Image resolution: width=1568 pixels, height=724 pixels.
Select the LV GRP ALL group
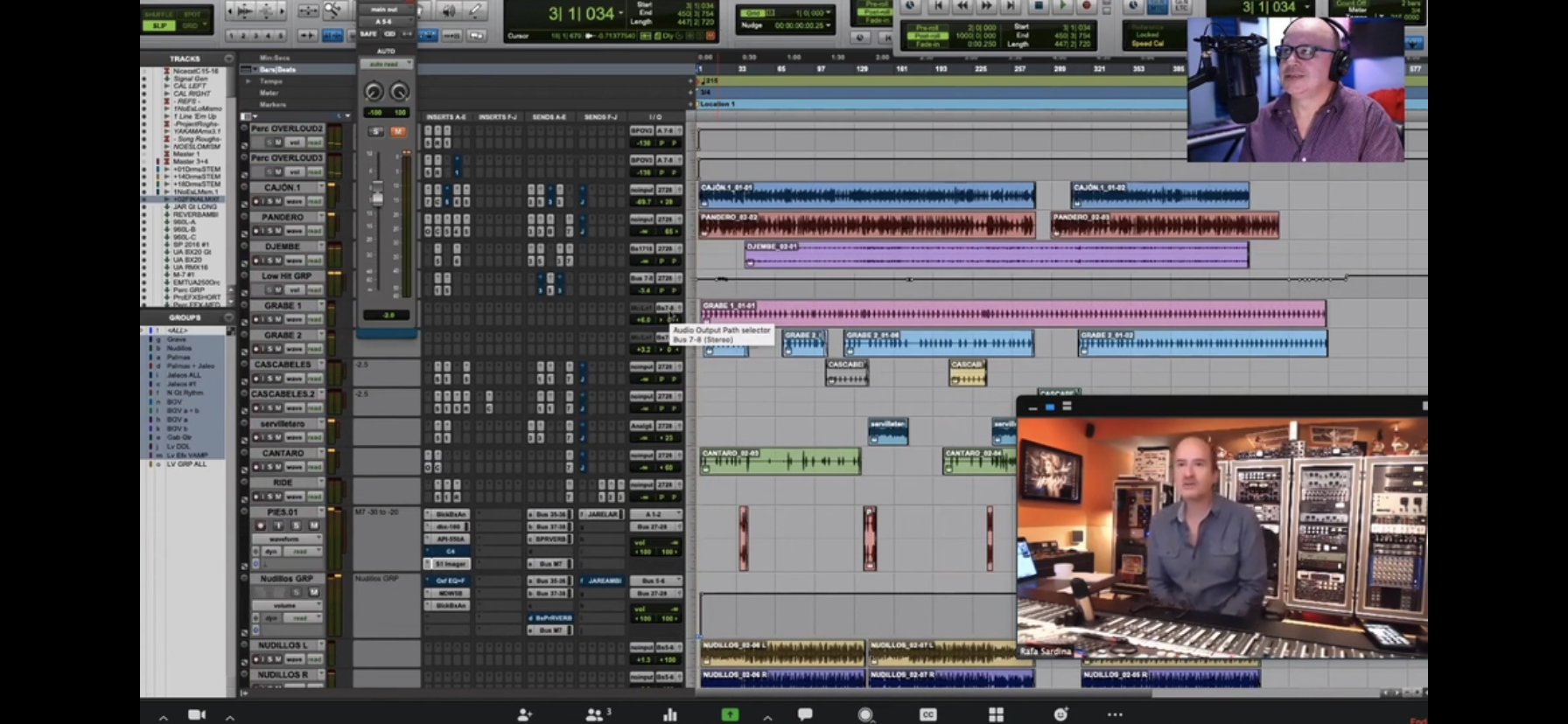[187, 464]
